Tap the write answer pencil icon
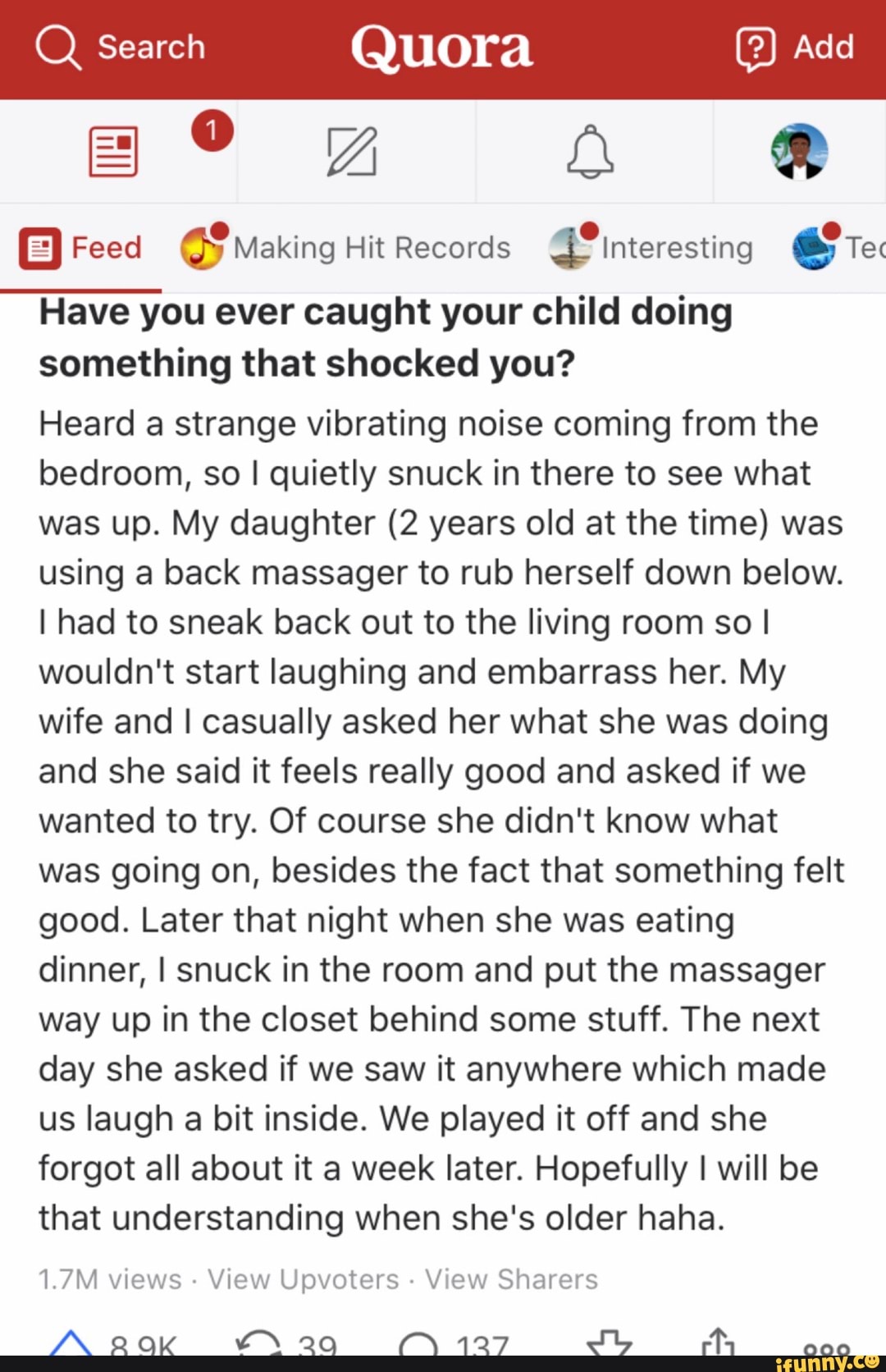 click(x=352, y=152)
